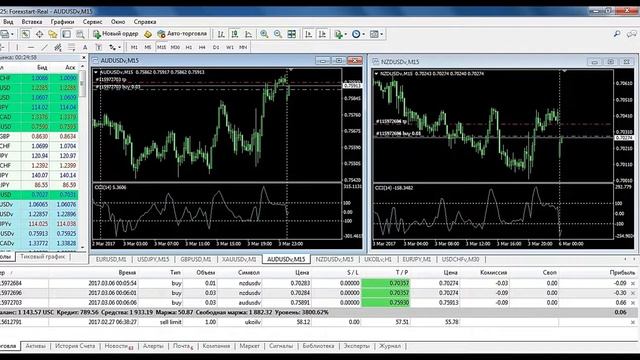This screenshot has width=640, height=360.
Task: Open the Графики menu
Action: click(x=62, y=22)
